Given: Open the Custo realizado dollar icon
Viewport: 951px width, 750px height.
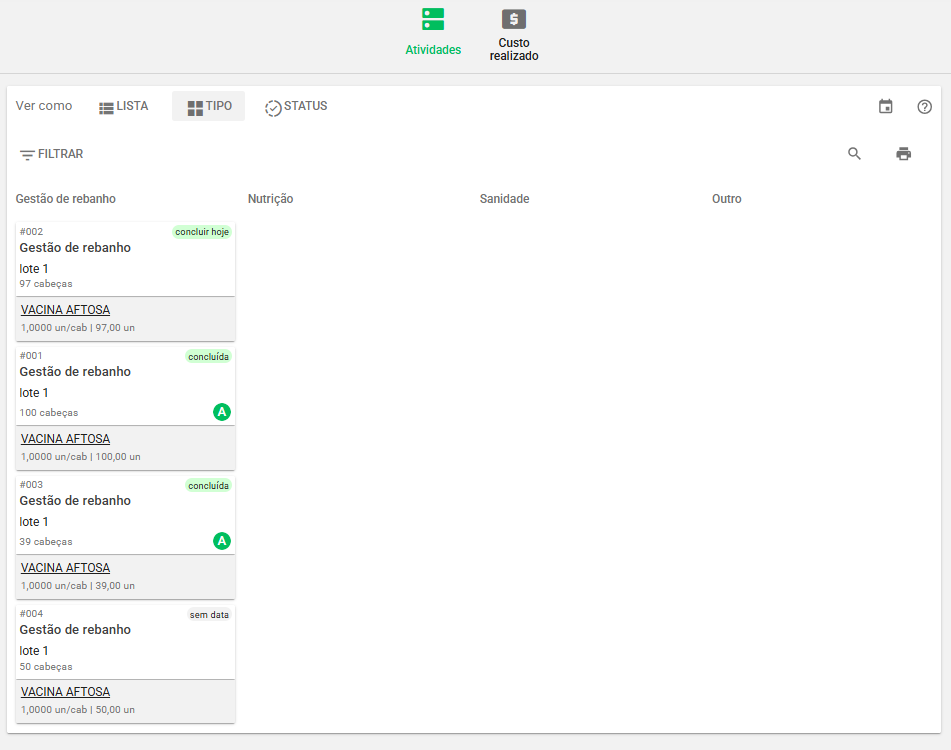Looking at the screenshot, I should [514, 19].
